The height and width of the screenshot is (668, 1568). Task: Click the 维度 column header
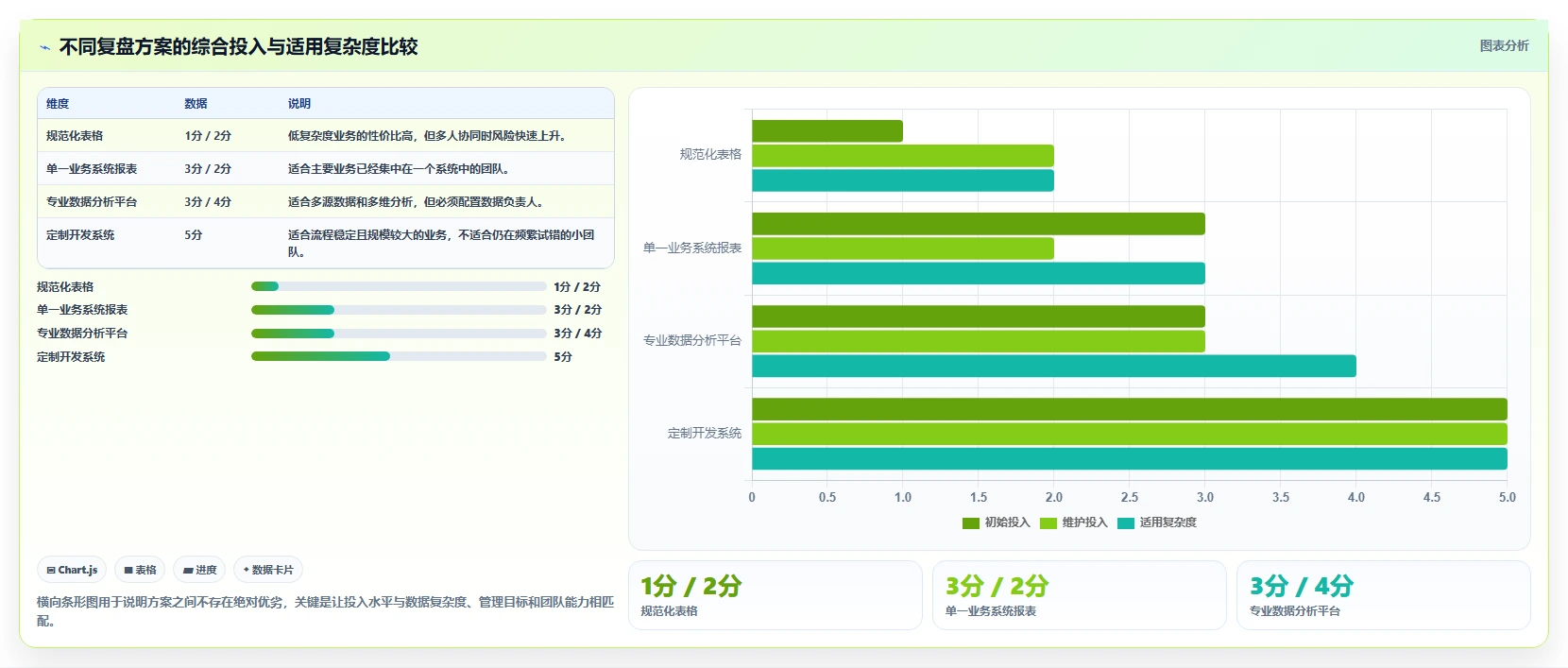58,104
